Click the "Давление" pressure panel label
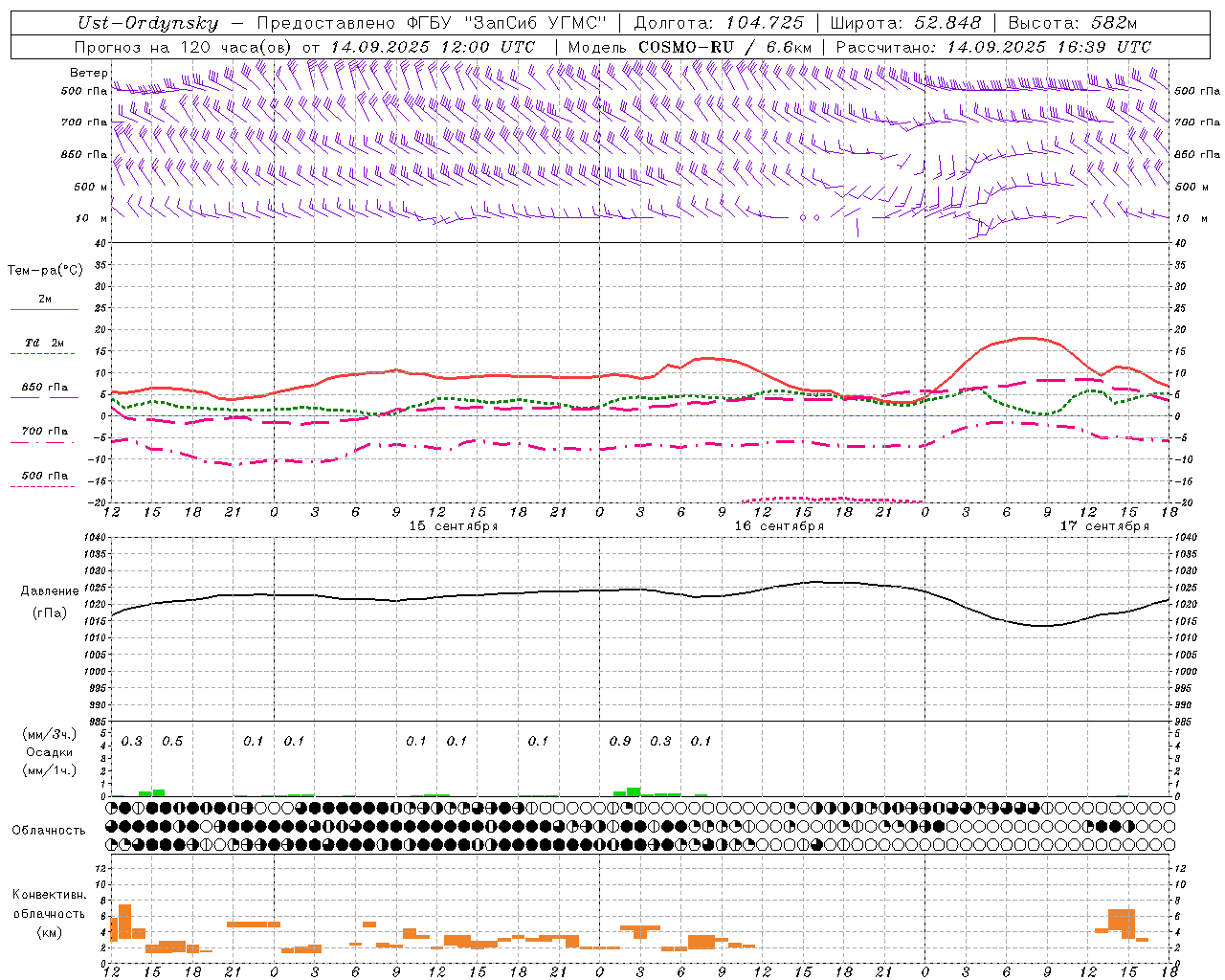Image resolution: width=1225 pixels, height=980 pixels. [x=50, y=591]
